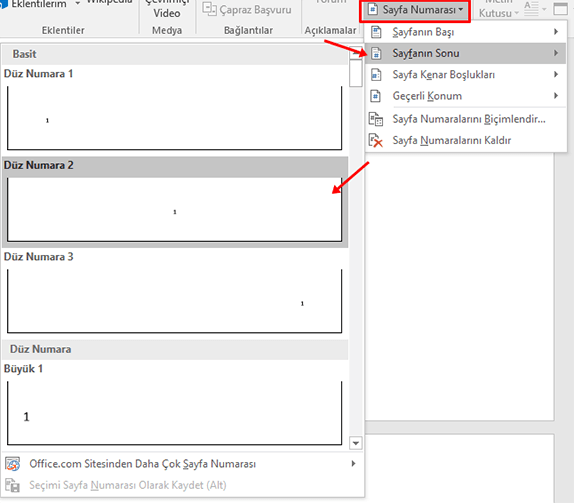Click the gallery scrollbar down arrow
The width and height of the screenshot is (574, 503).
pyautogui.click(x=355, y=443)
